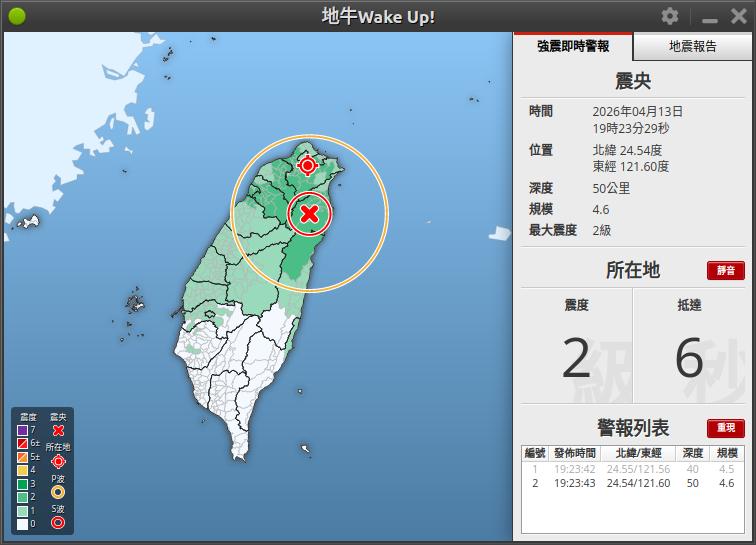Click the 深度 column header in alert list
756x545 pixels.
pos(693,453)
